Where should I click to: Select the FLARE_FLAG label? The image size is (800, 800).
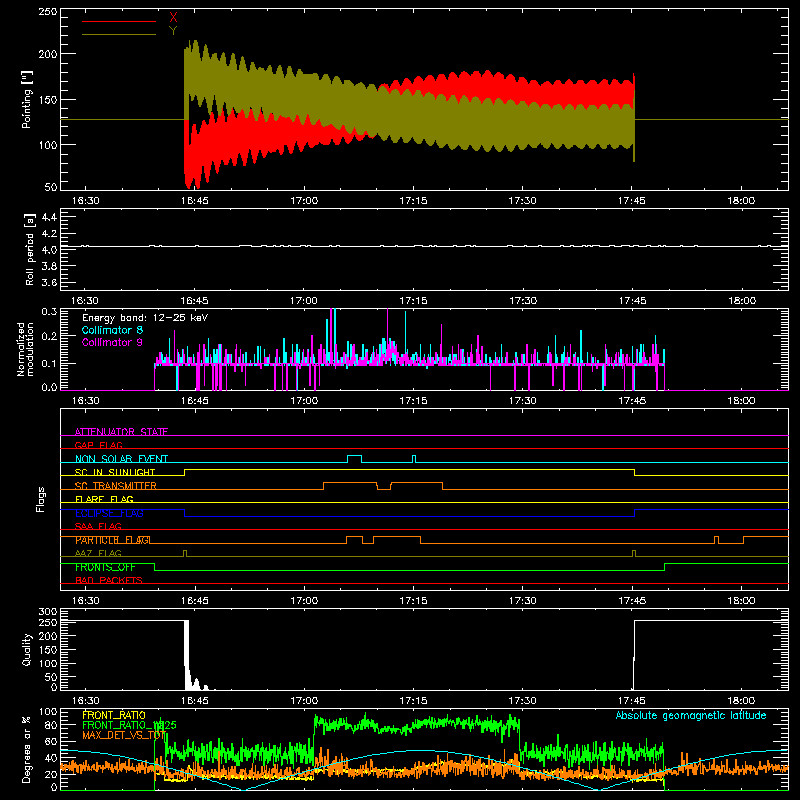pyautogui.click(x=104, y=499)
